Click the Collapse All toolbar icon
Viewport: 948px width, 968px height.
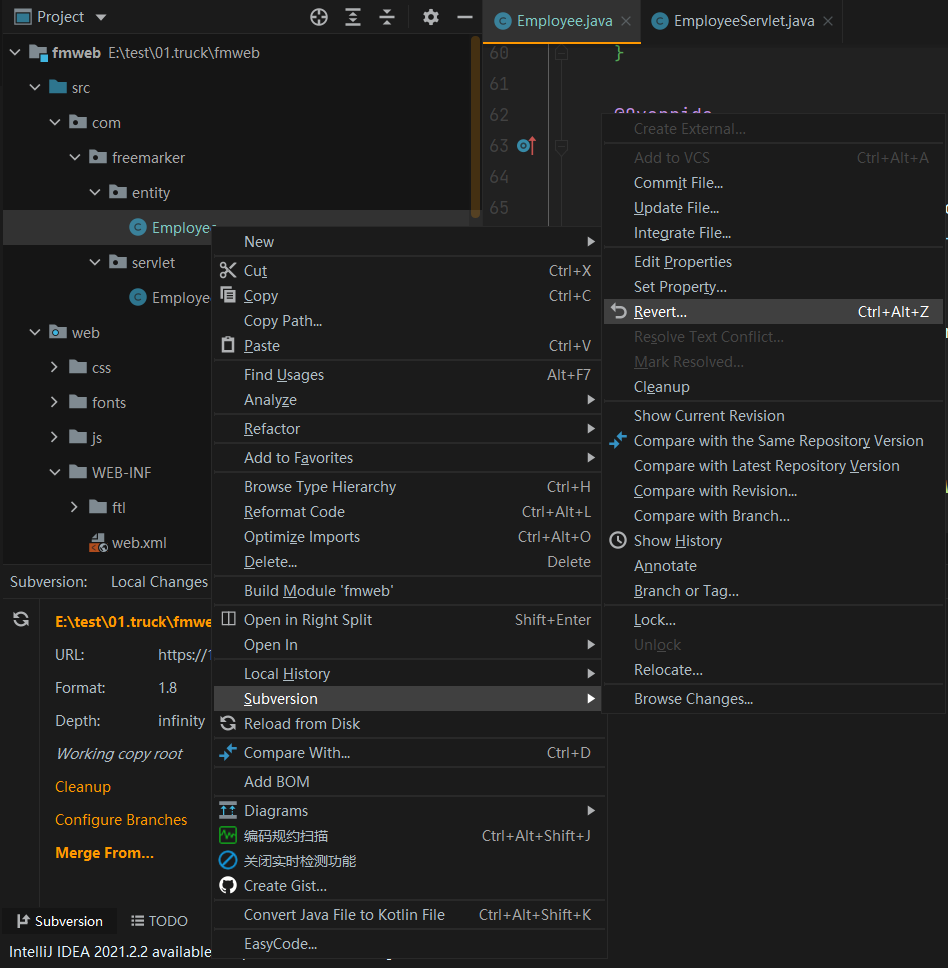pyautogui.click(x=386, y=17)
